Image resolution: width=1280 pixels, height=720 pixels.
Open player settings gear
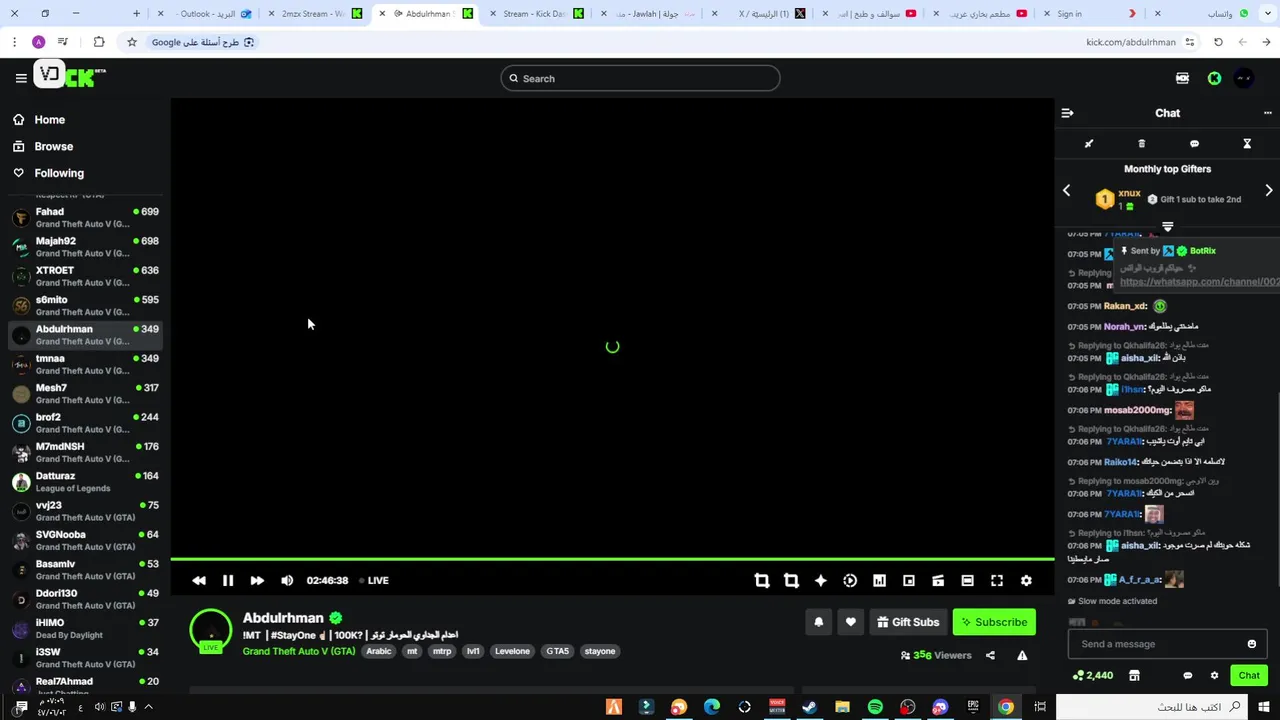click(x=1026, y=580)
